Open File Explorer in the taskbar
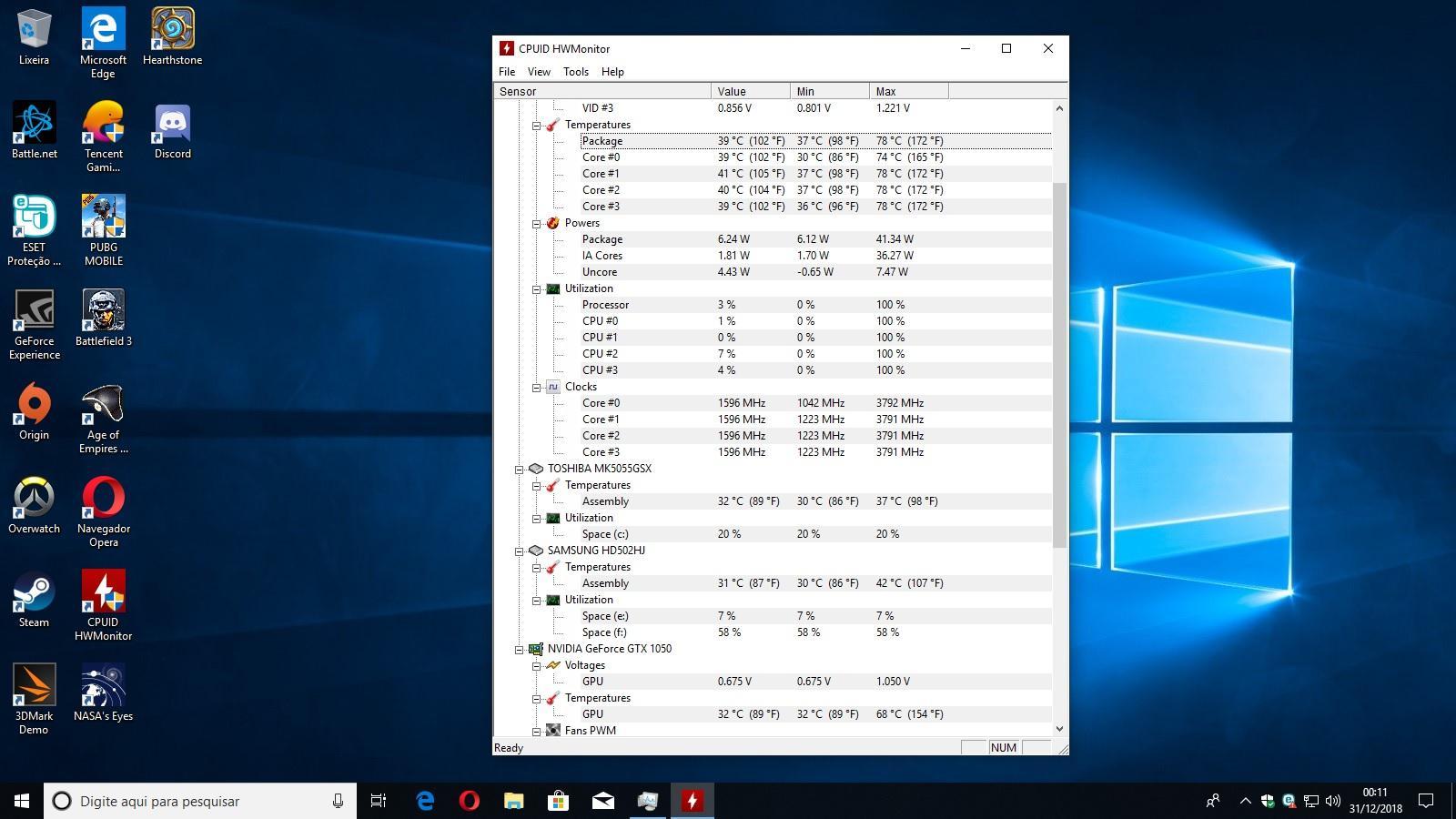Image resolution: width=1456 pixels, height=819 pixels. (x=513, y=801)
